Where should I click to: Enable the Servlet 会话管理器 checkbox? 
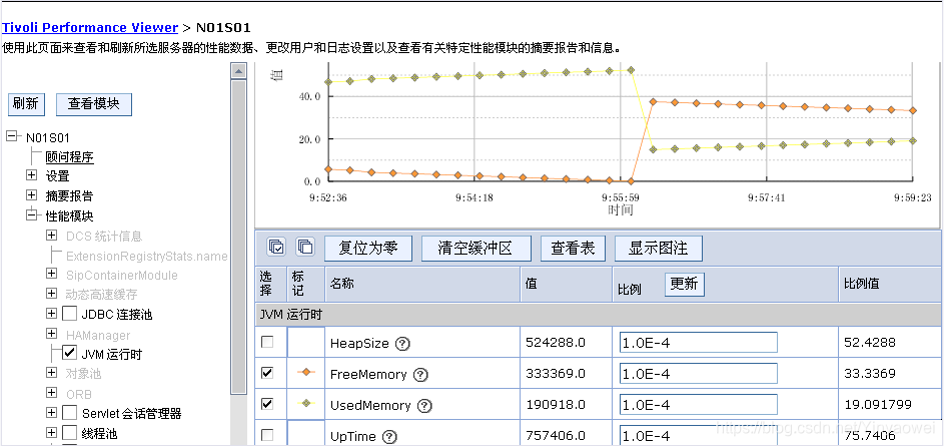[70, 413]
